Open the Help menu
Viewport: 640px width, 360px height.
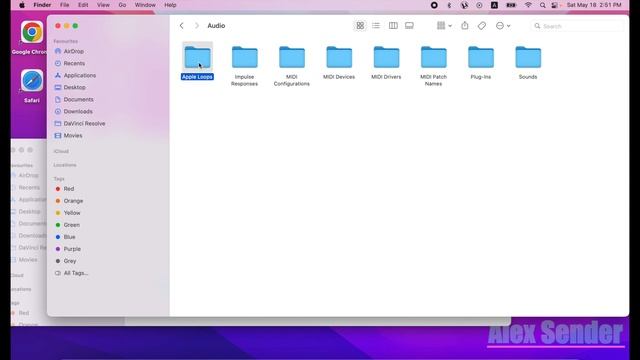click(170, 5)
